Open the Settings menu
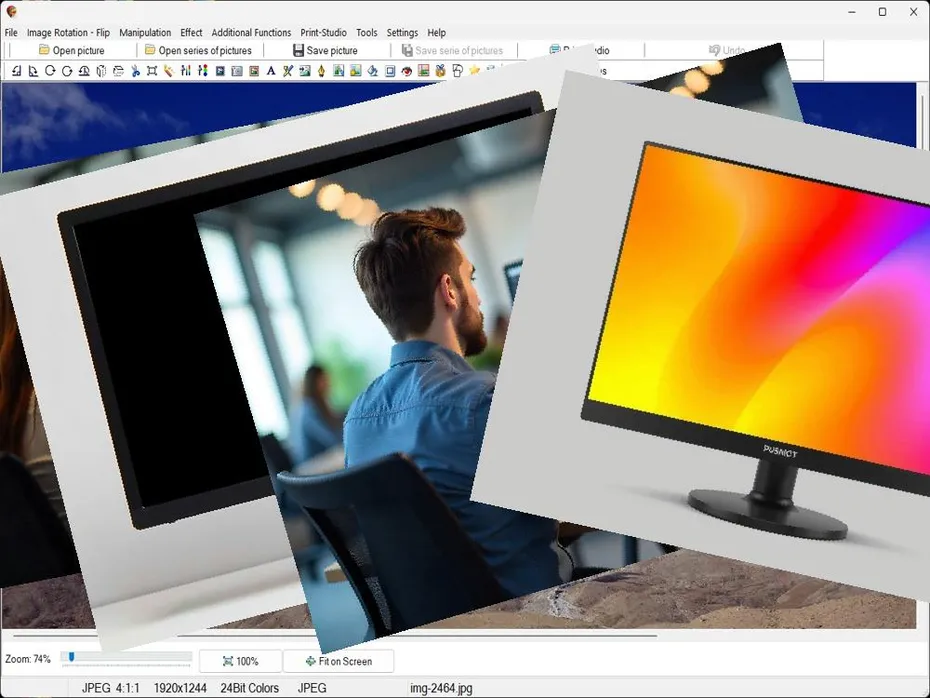This screenshot has width=930, height=698. pos(402,32)
